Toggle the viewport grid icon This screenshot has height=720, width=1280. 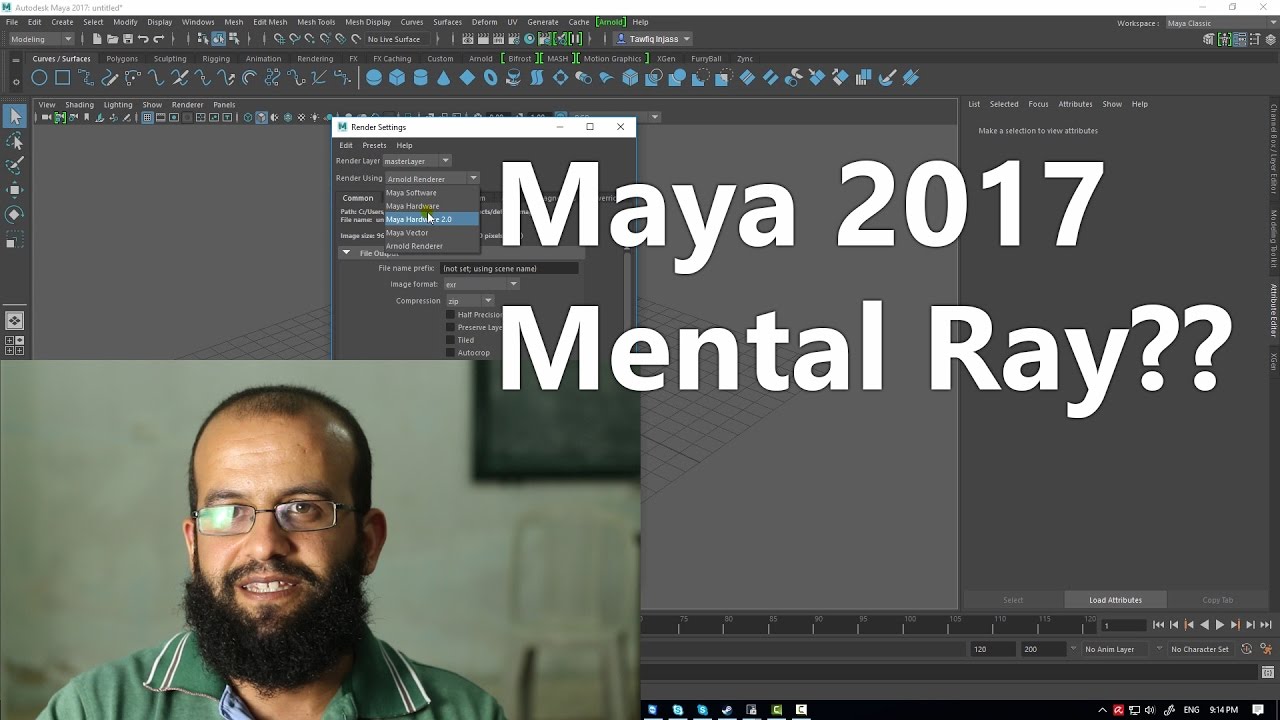[x=147, y=117]
